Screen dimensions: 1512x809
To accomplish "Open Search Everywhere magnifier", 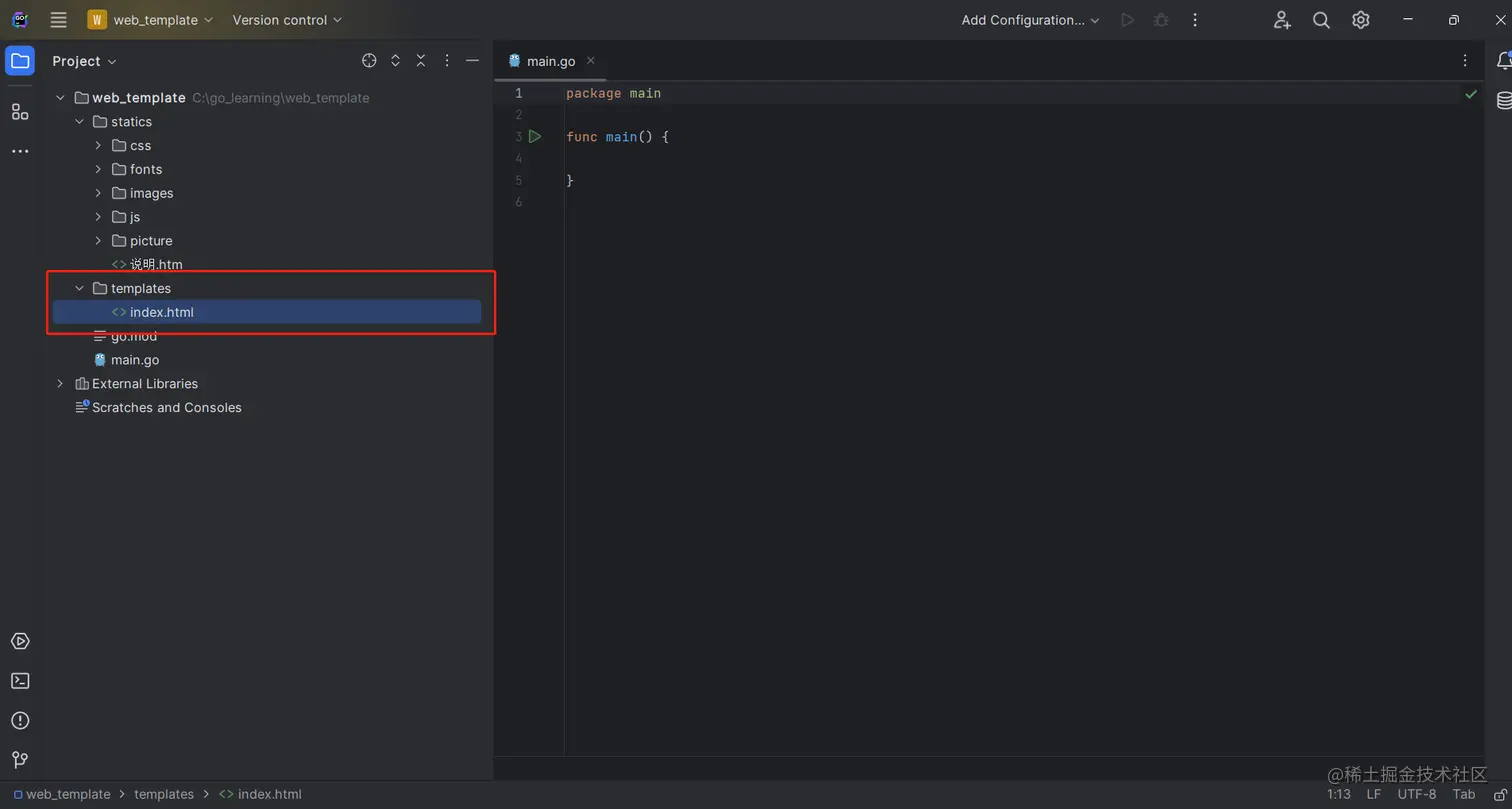I will point(1321,20).
